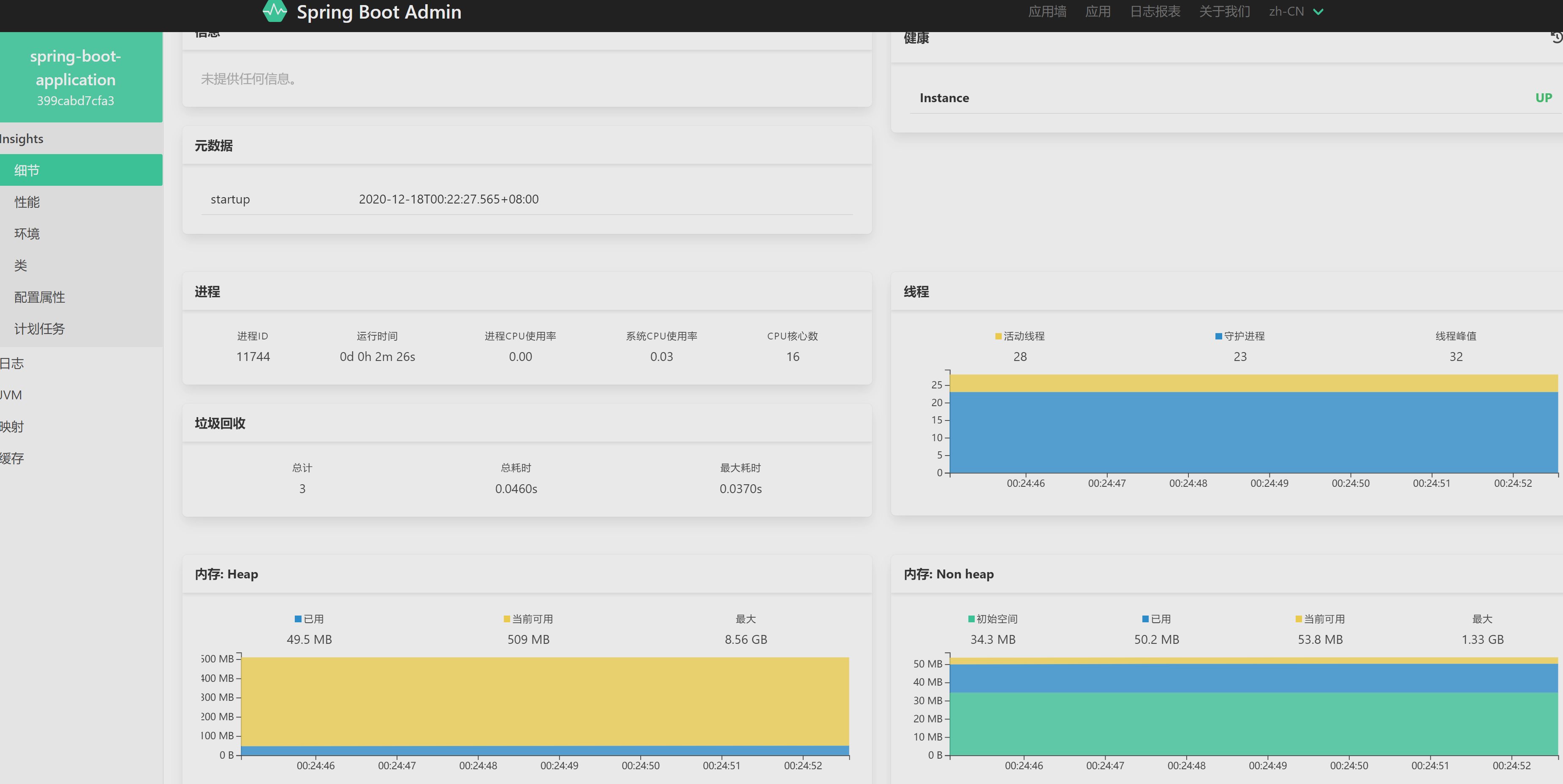Open 日志报表 in the top navigation
1563x784 pixels.
(x=1155, y=11)
